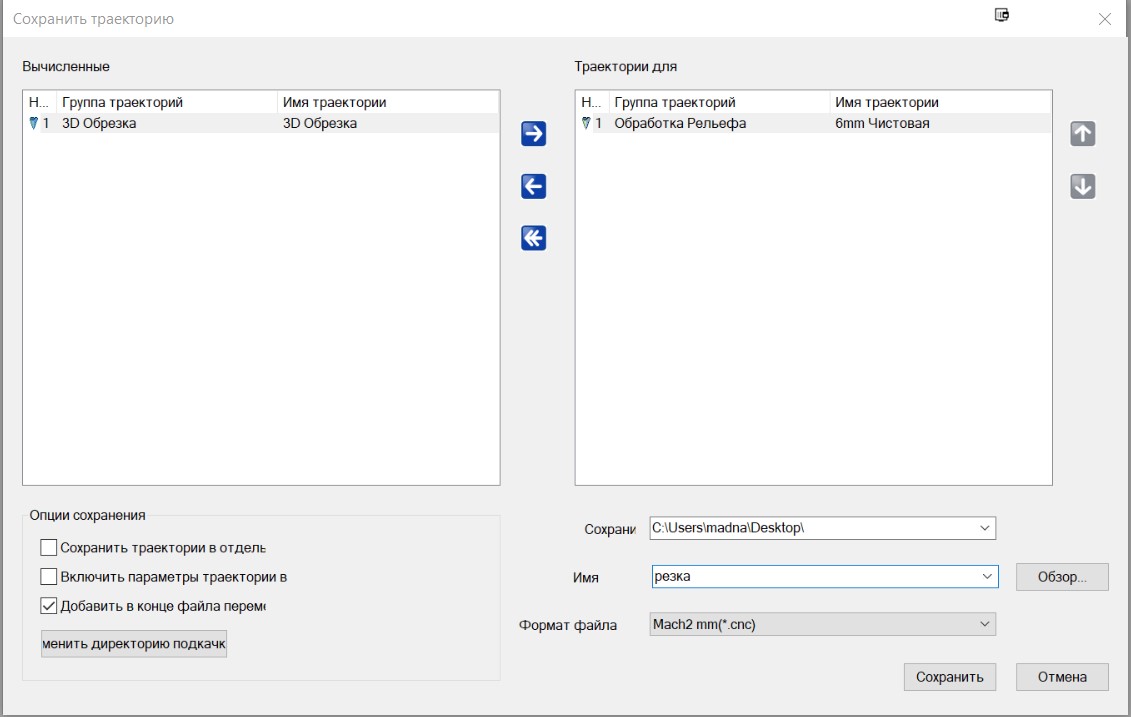
Task: Click the Отмена cancel button
Action: (1062, 677)
